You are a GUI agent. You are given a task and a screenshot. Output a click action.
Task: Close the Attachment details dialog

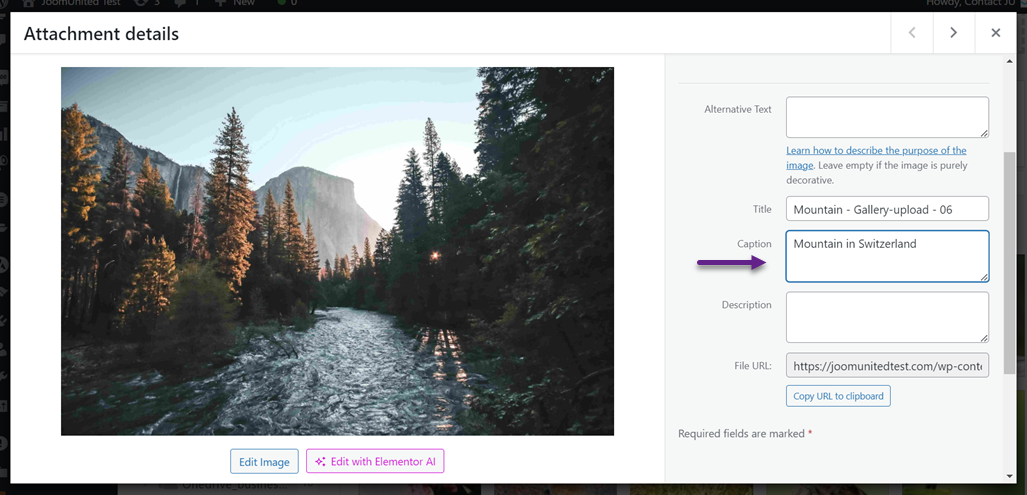[995, 33]
